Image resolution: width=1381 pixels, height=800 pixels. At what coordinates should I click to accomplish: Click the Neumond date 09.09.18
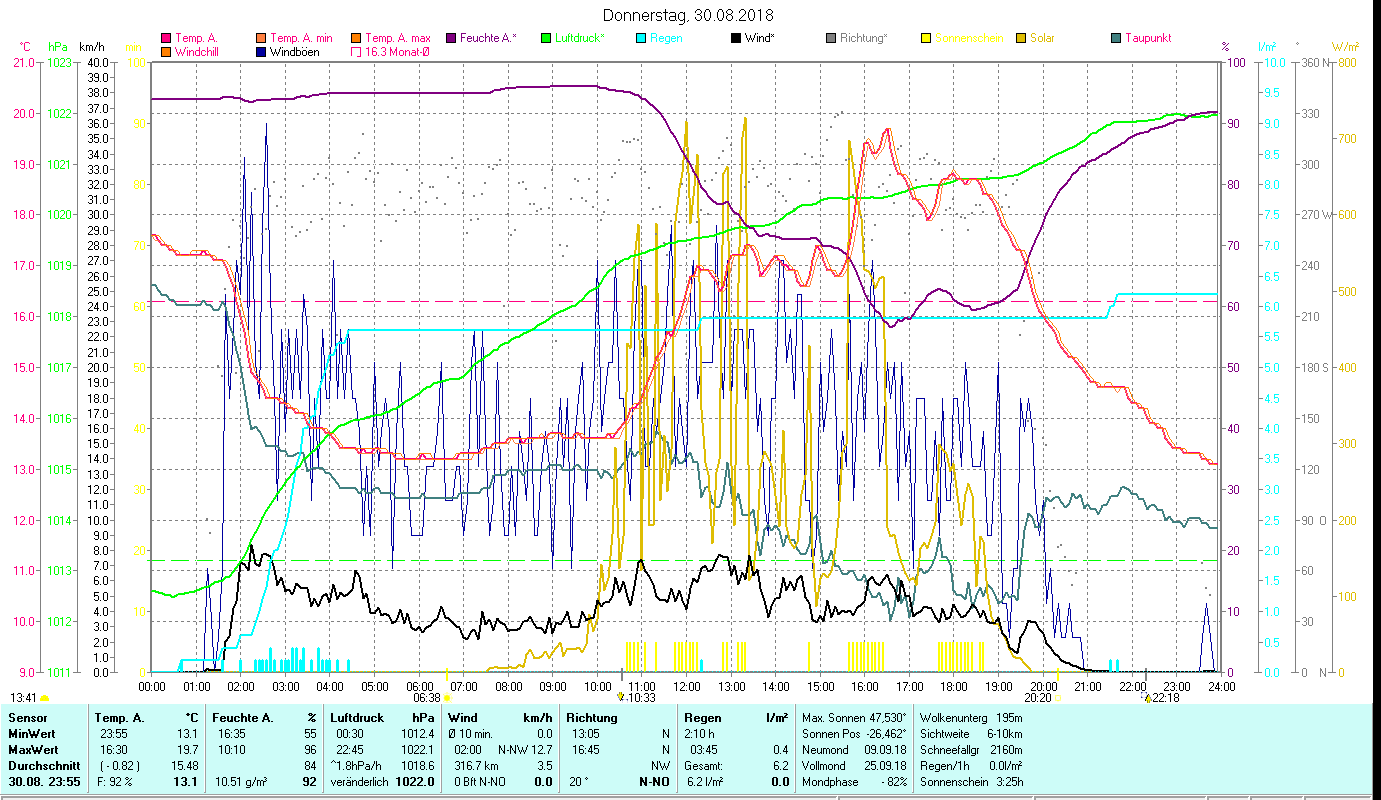click(883, 750)
